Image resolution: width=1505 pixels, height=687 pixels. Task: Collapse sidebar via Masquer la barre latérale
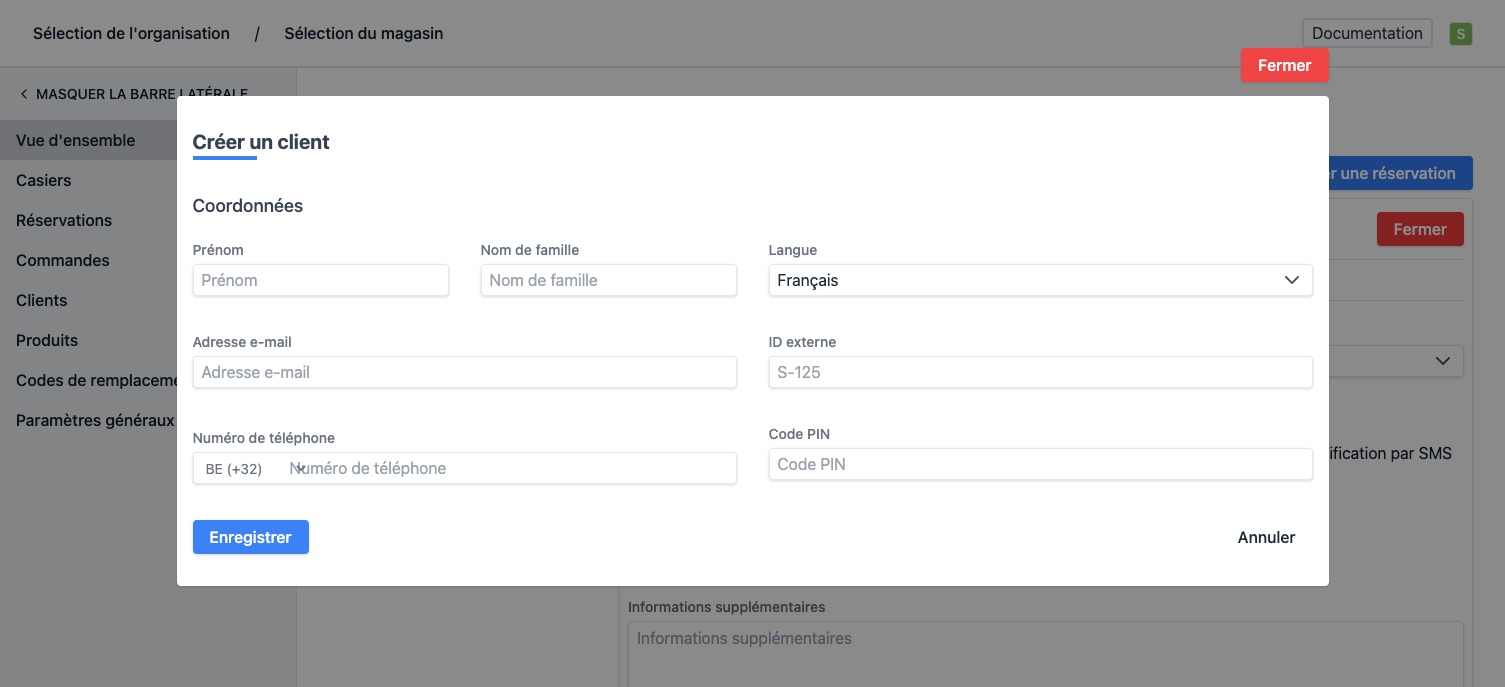tap(133, 94)
